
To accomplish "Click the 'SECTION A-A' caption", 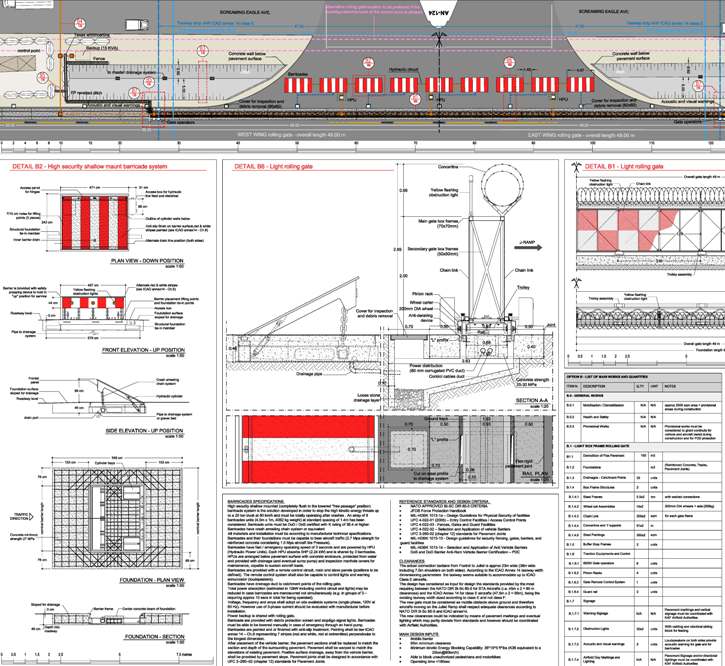I will coord(532,400).
